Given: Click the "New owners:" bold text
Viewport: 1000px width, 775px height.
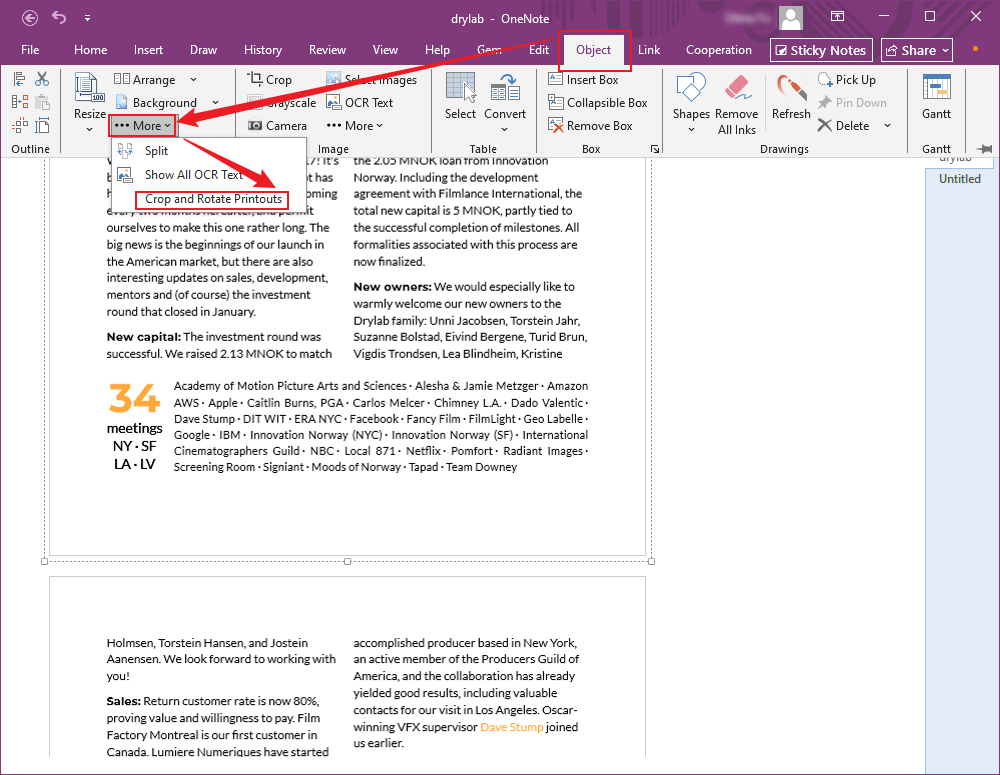Looking at the screenshot, I should [x=392, y=287].
